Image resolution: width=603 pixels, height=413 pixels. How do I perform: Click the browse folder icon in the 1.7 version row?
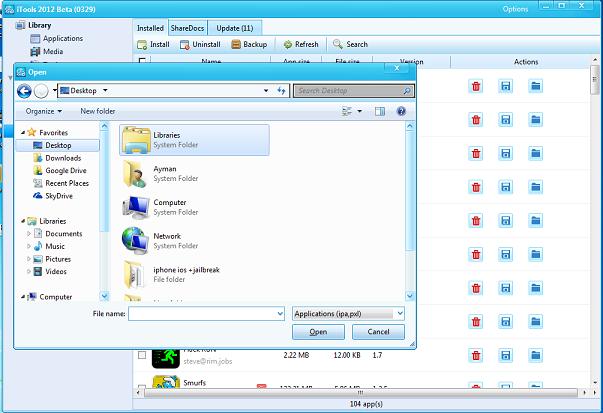[x=535, y=355]
